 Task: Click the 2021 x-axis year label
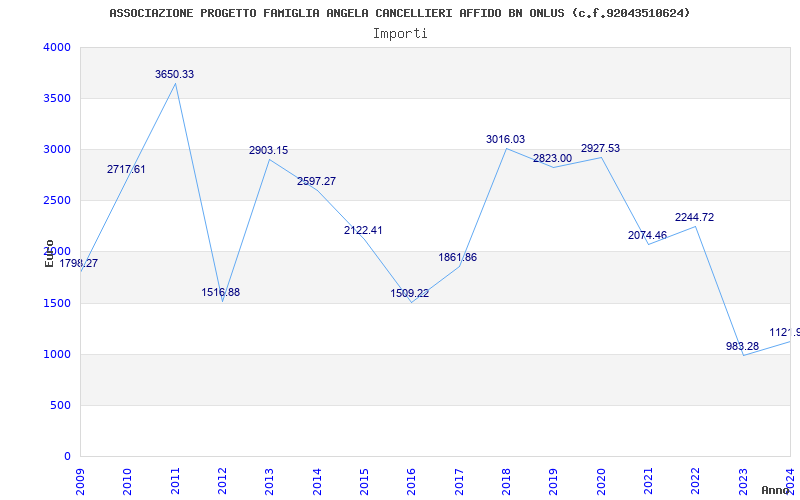pyautogui.click(x=648, y=481)
